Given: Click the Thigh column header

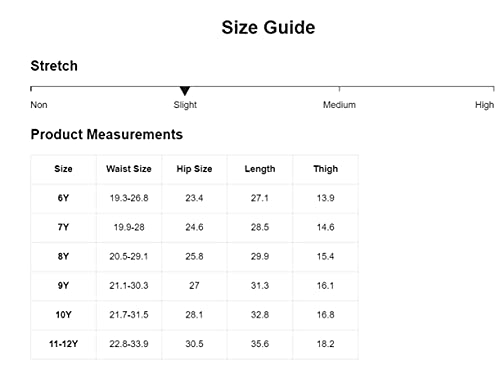Looking at the screenshot, I should 326,169.
